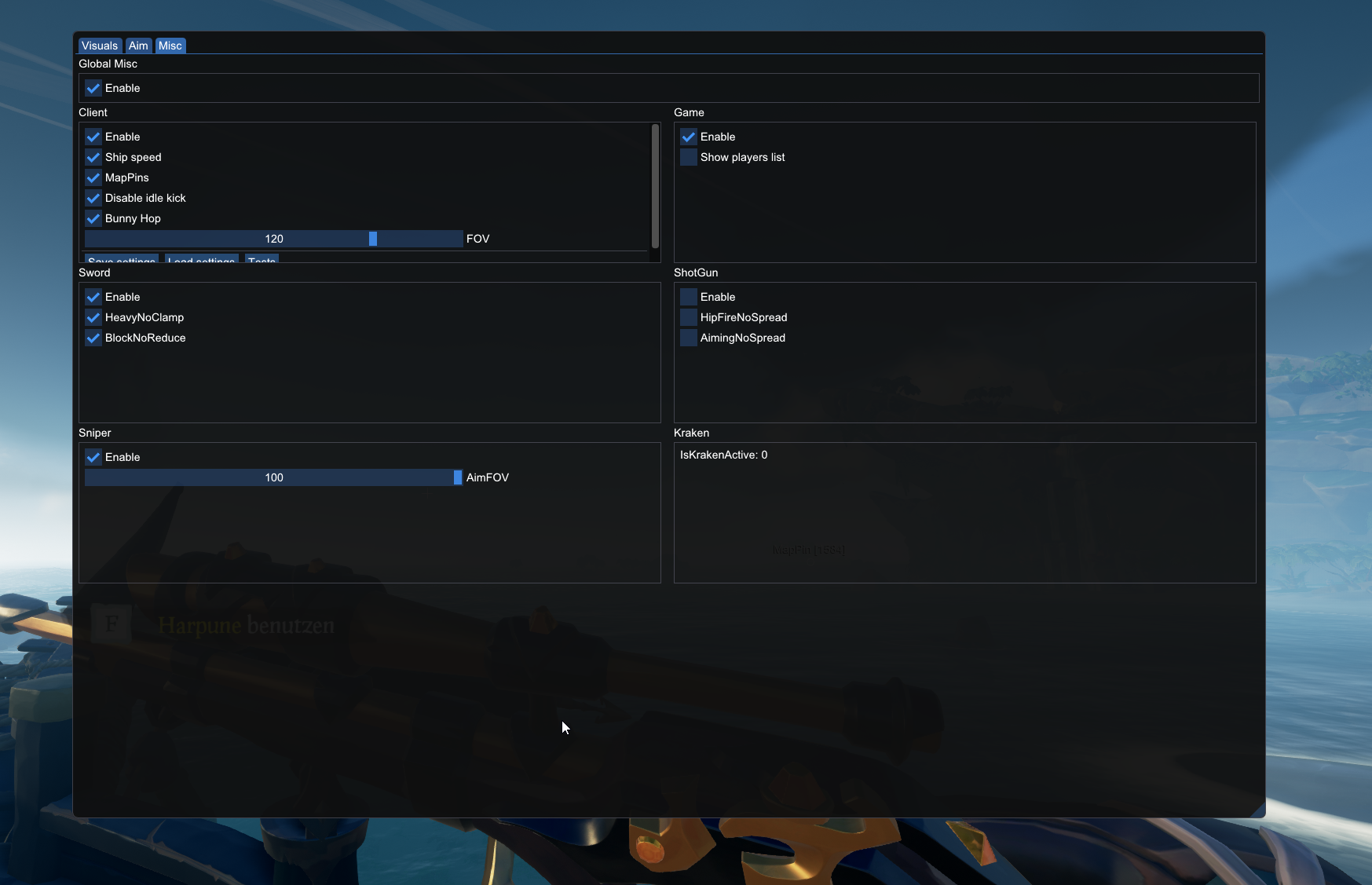Screen dimensions: 1372x885
Task: Uncheck BlockNoReduce option
Action: coord(93,338)
